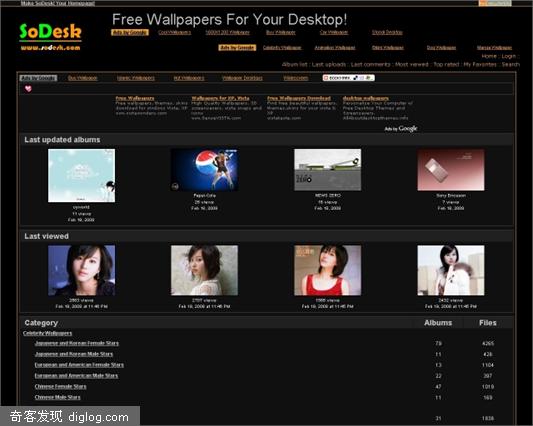The image size is (533, 426).
Task: Open the 1600x1200 Wallpaper ad link
Action: 227,32
